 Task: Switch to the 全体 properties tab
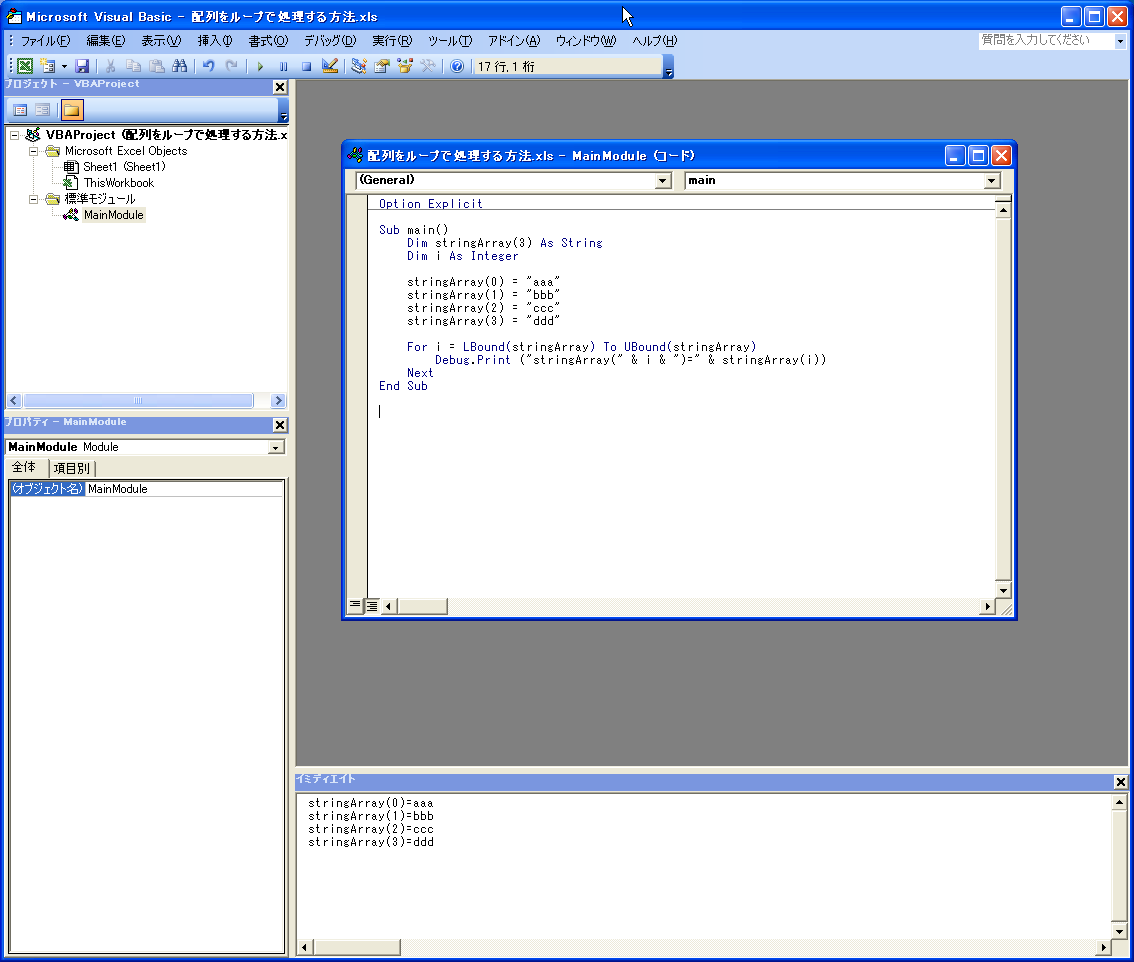[24, 467]
